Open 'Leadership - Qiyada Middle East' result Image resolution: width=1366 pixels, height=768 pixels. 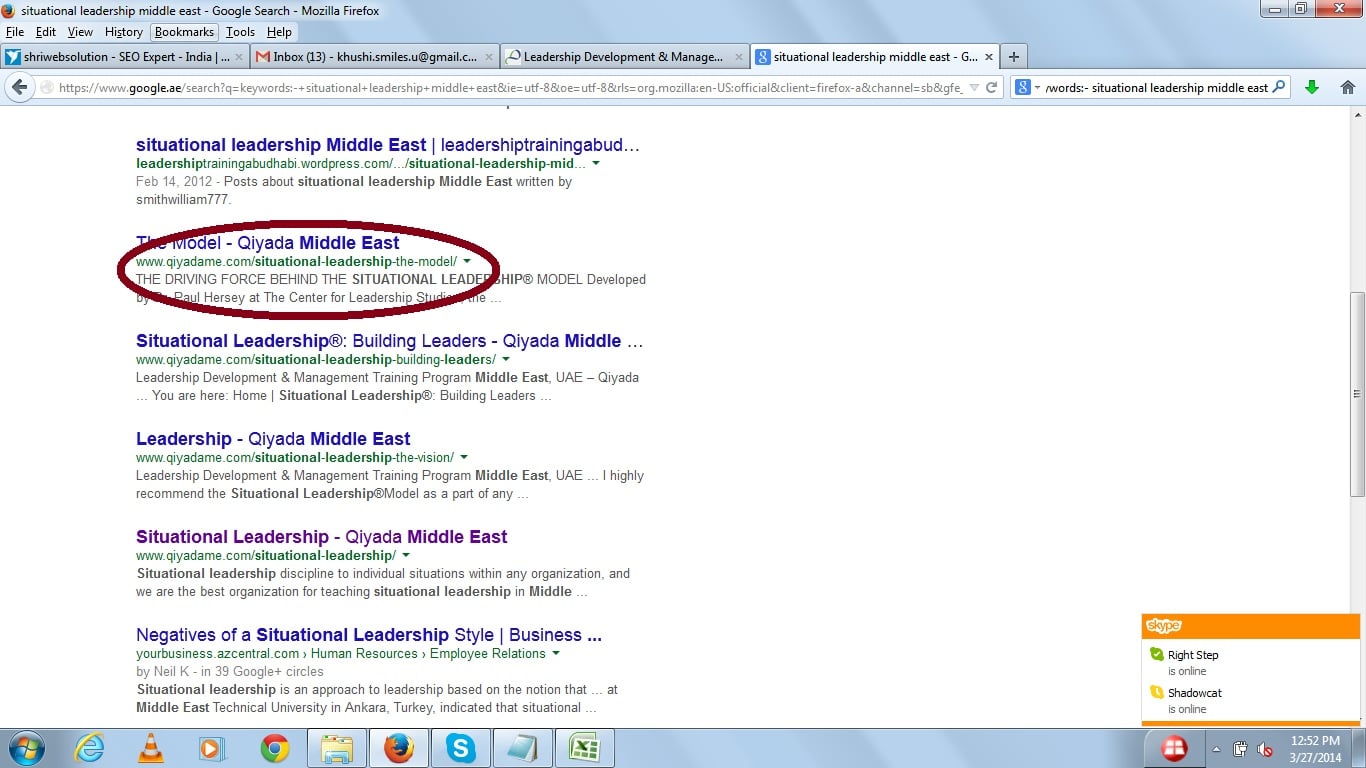coord(273,439)
